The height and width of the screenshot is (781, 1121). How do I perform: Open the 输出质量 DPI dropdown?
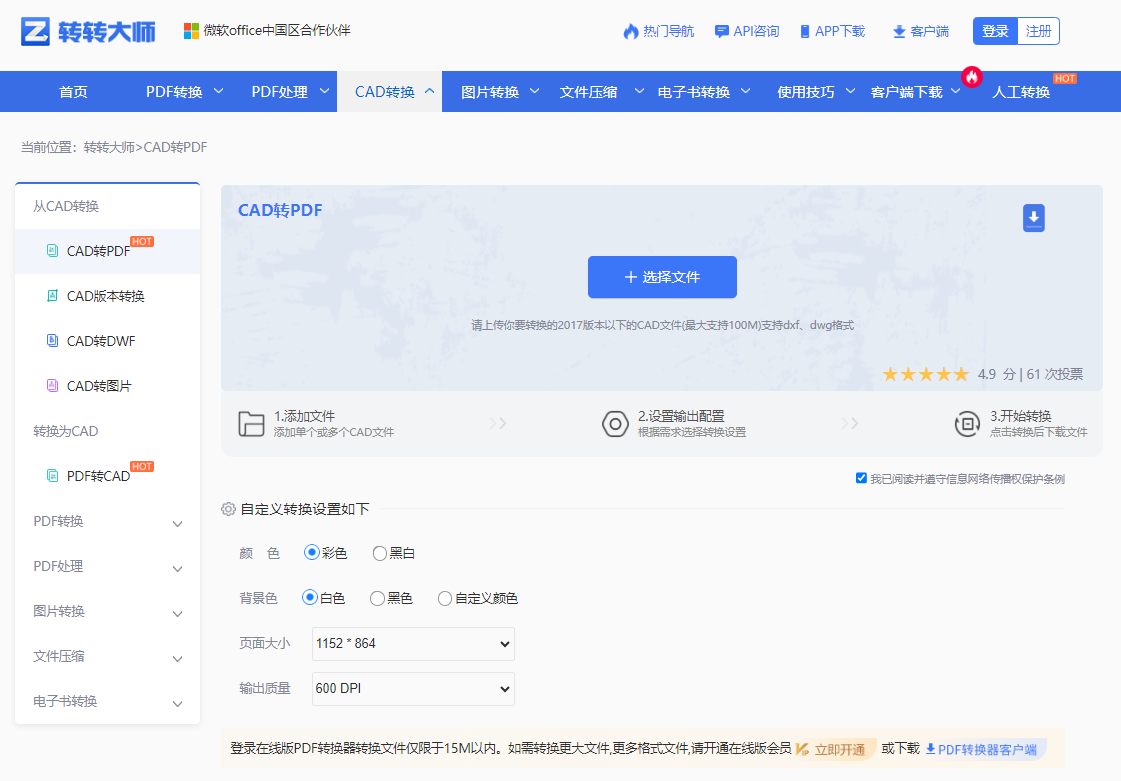tap(412, 689)
